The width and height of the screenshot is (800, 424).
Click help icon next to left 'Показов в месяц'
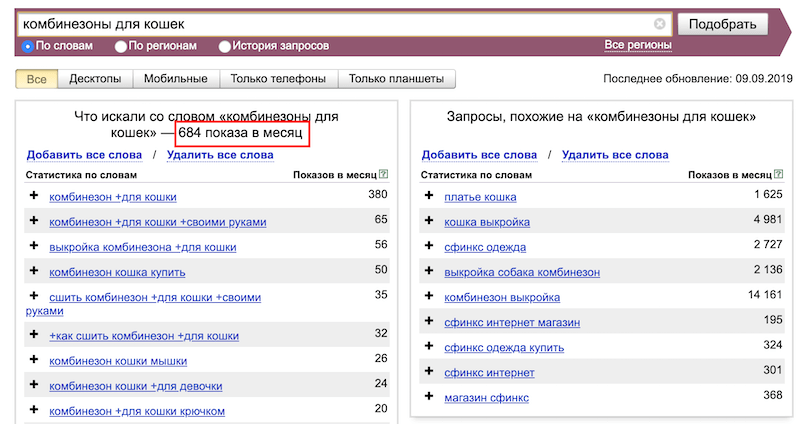(x=384, y=175)
